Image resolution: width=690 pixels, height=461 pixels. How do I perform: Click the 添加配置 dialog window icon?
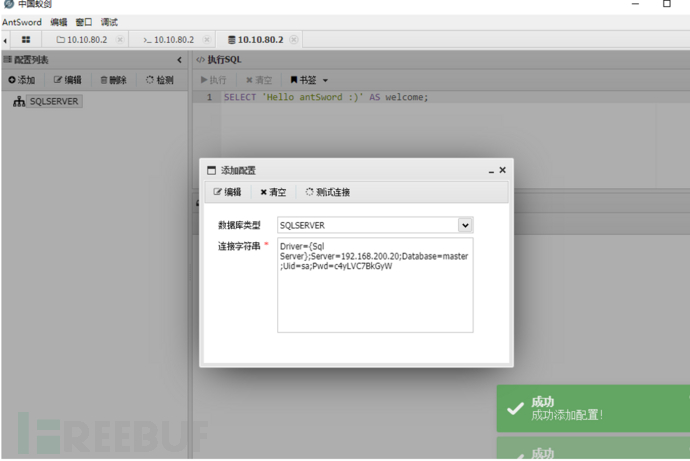click(212, 170)
